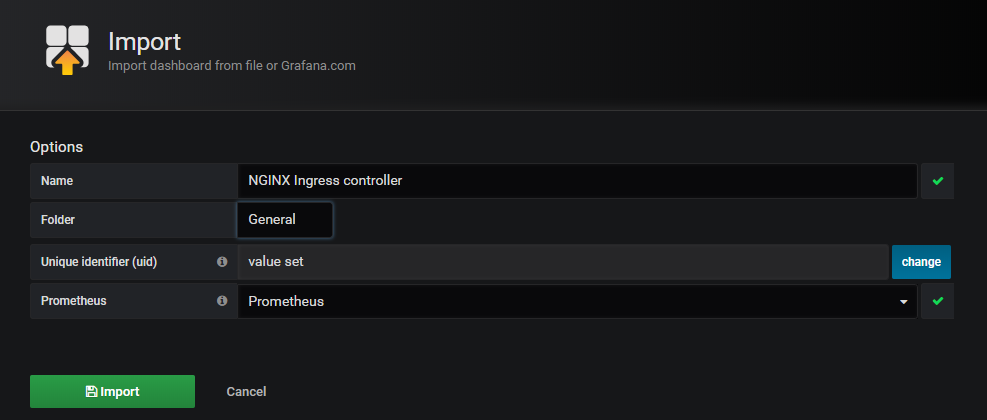Viewport: 987px width, 420px height.
Task: Click the uid field showing value set
Action: click(563, 262)
